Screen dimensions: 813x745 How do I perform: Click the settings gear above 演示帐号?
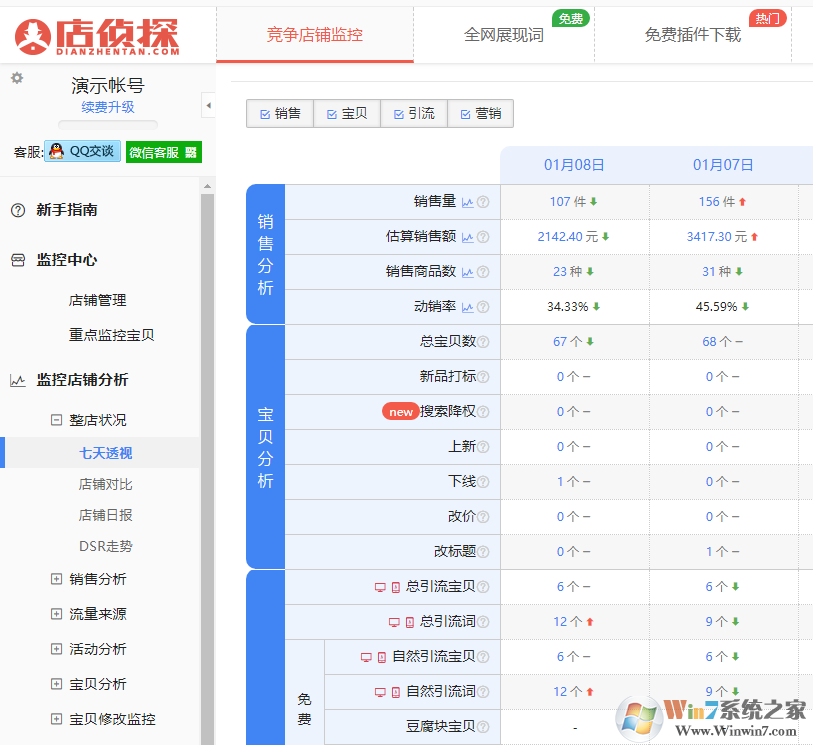click(17, 78)
